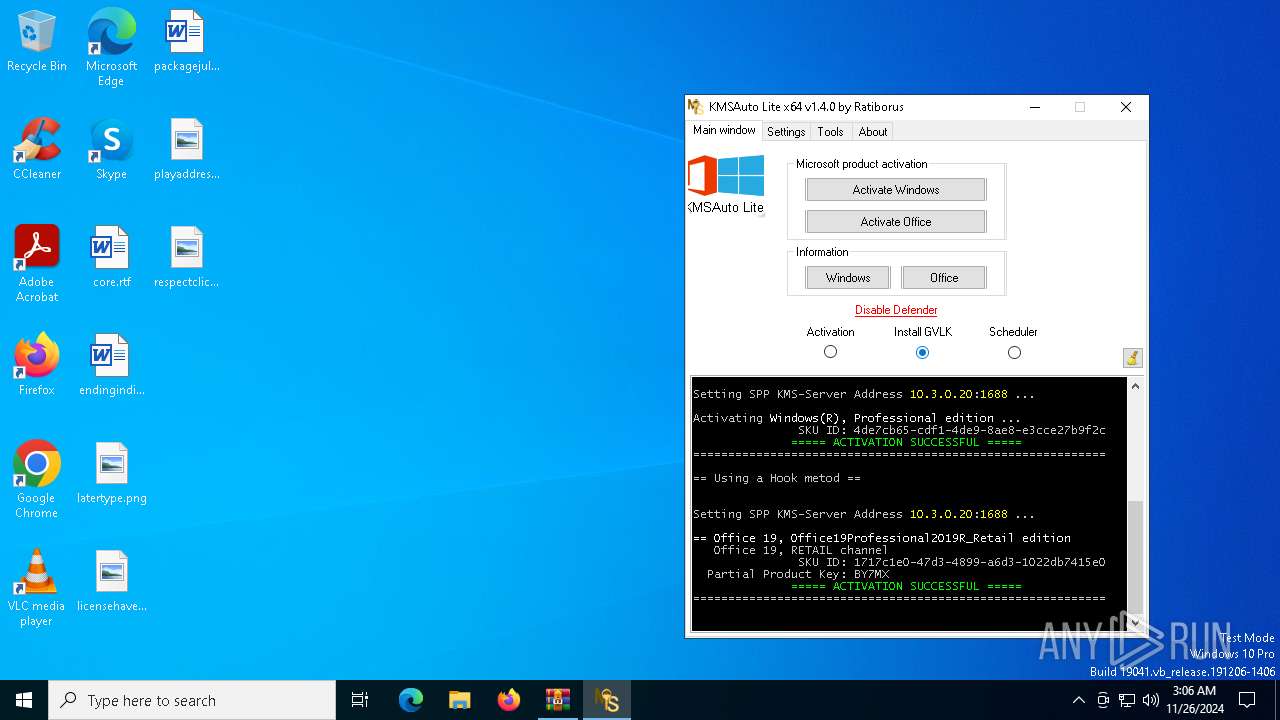The height and width of the screenshot is (720, 1280).
Task: Open Firefox from the taskbar
Action: 509,700
